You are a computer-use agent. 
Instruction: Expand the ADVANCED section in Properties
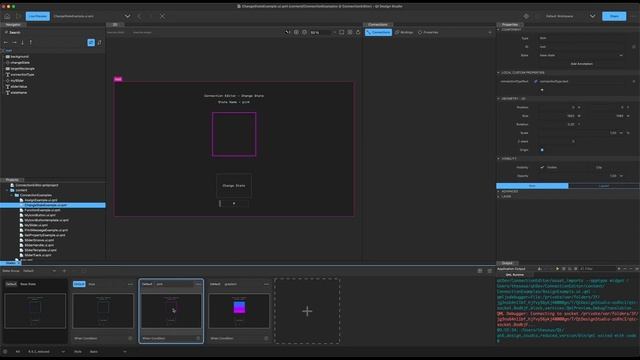[x=498, y=191]
